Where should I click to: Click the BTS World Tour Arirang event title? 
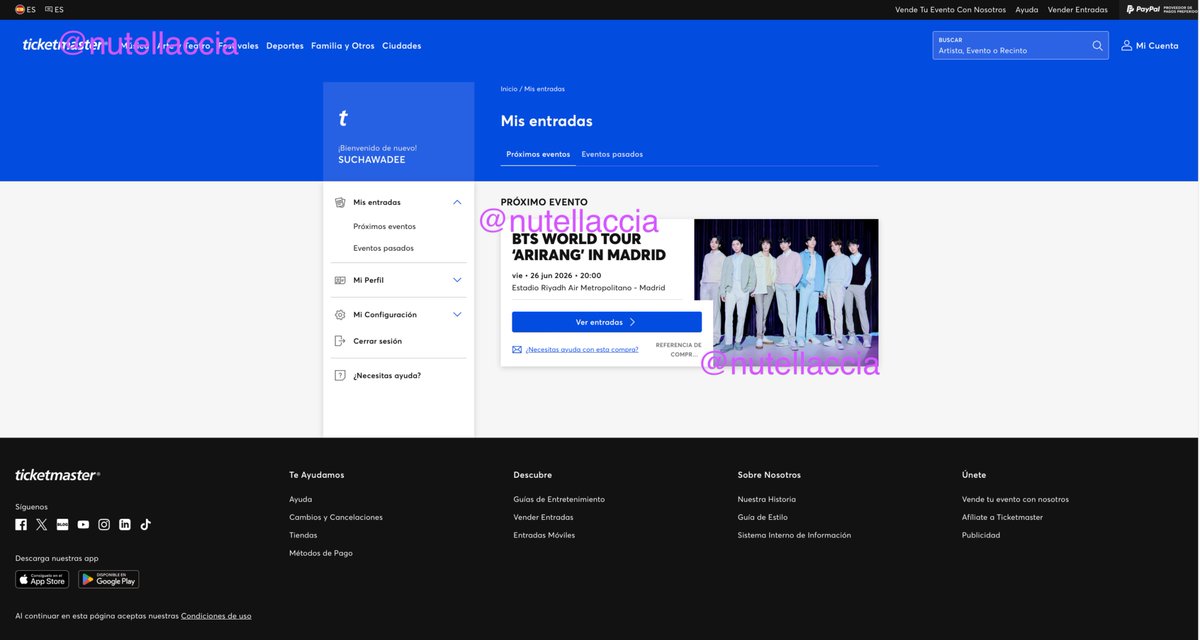click(x=589, y=247)
